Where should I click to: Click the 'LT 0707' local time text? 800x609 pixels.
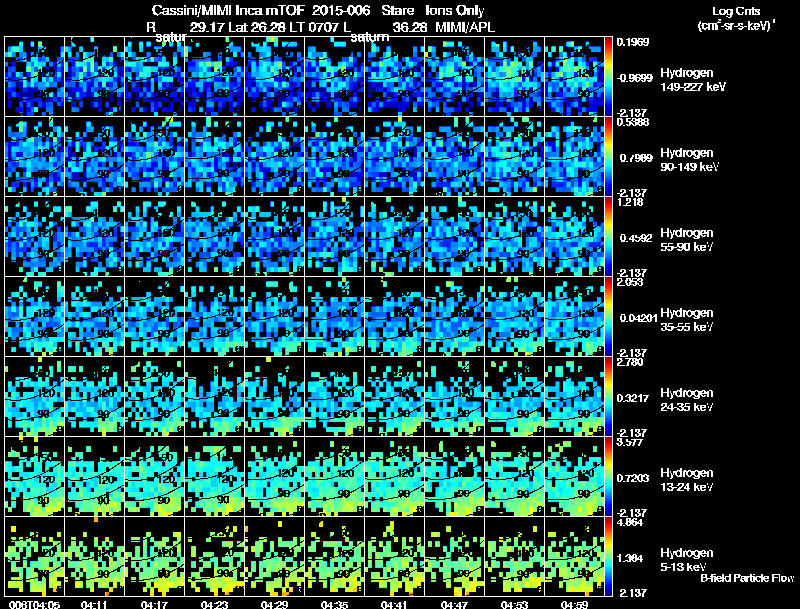(314, 27)
